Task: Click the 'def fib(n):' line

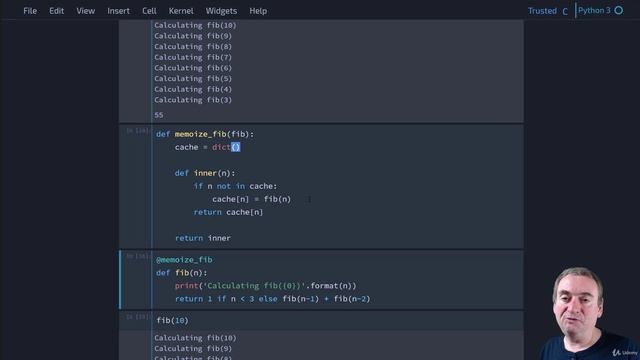Action: pos(181,273)
